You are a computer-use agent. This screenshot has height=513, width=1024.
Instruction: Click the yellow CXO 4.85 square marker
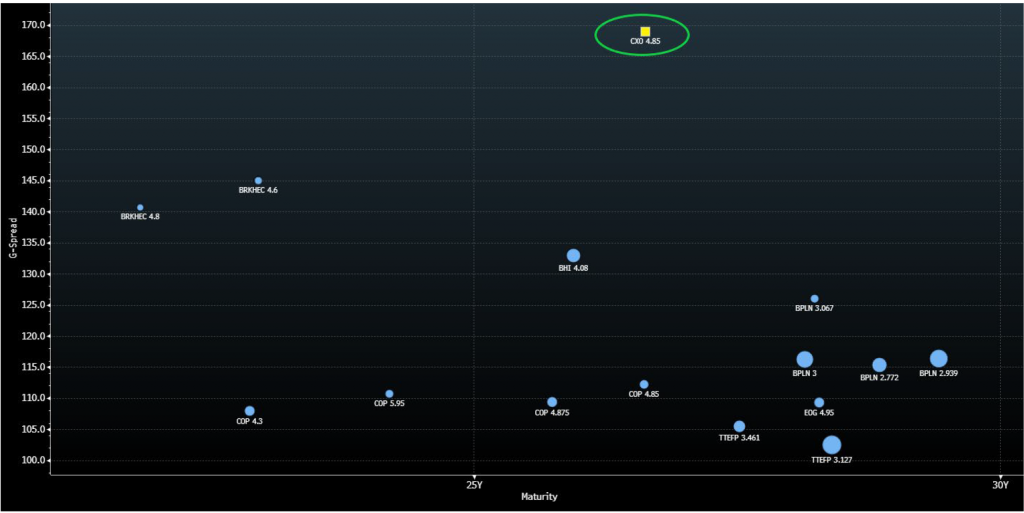tap(645, 31)
